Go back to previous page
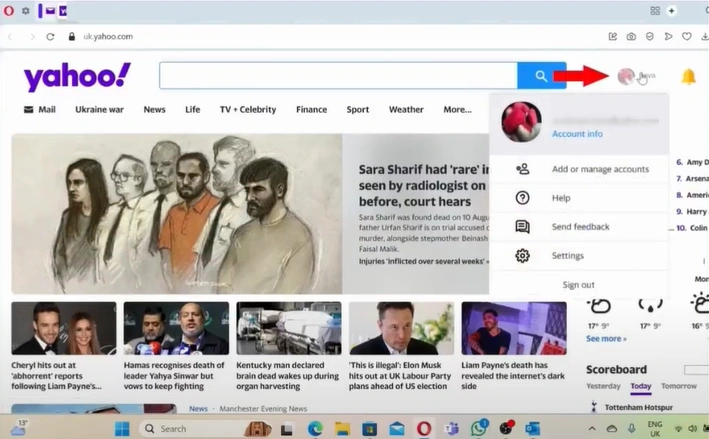Image resolution: width=709 pixels, height=439 pixels. click(10, 37)
